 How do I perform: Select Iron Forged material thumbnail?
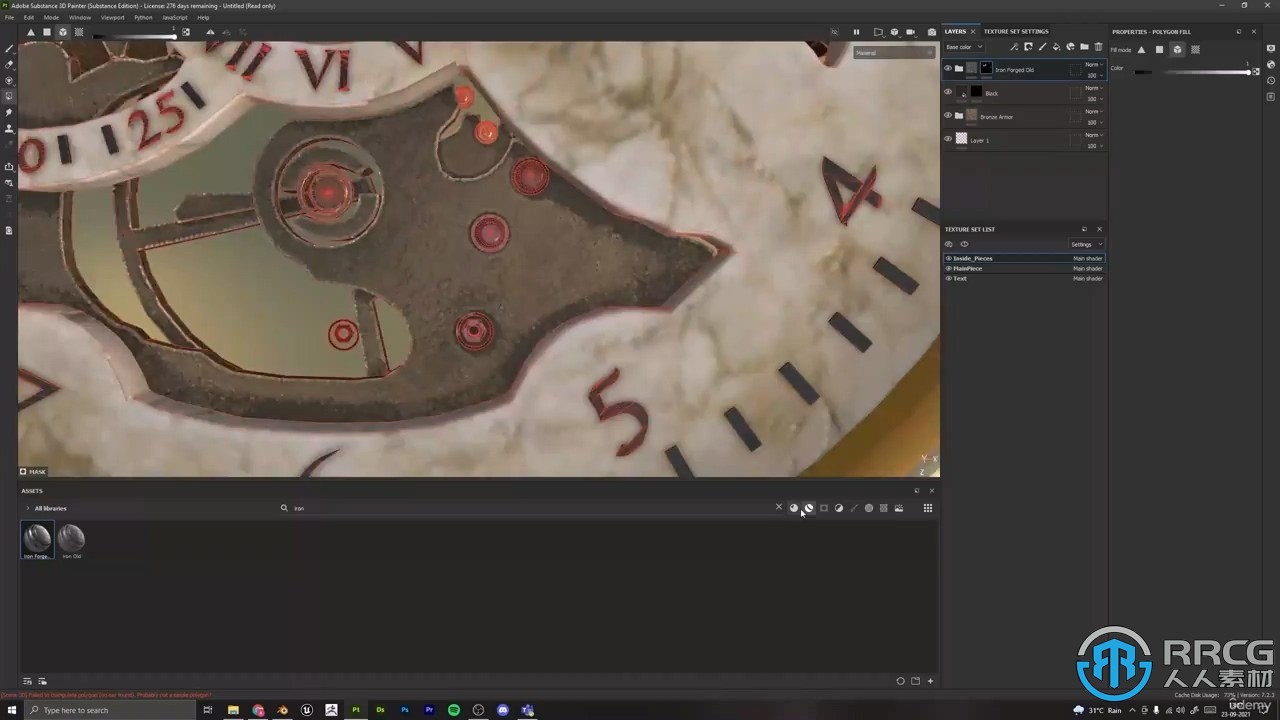pyautogui.click(x=37, y=541)
